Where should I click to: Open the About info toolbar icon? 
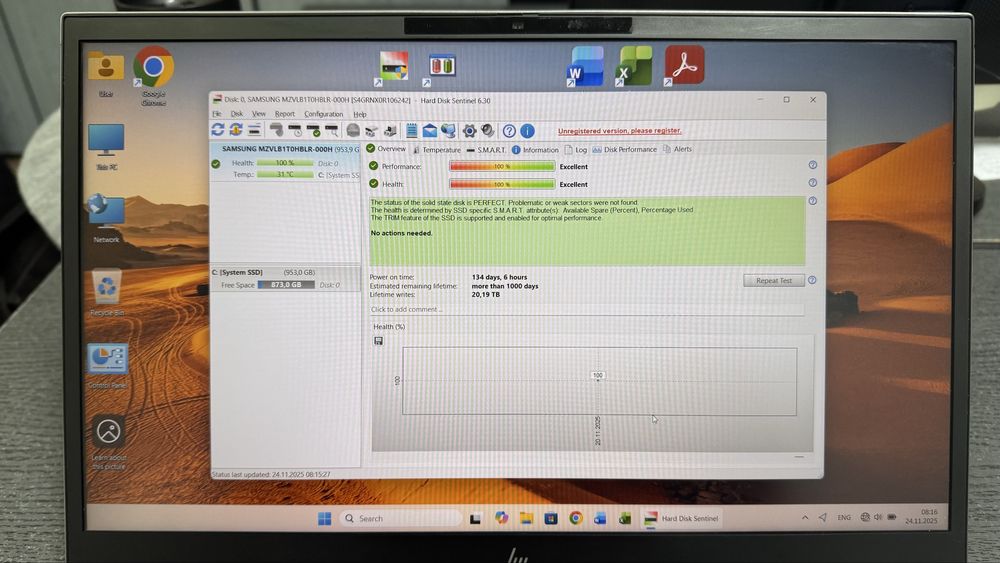(527, 131)
